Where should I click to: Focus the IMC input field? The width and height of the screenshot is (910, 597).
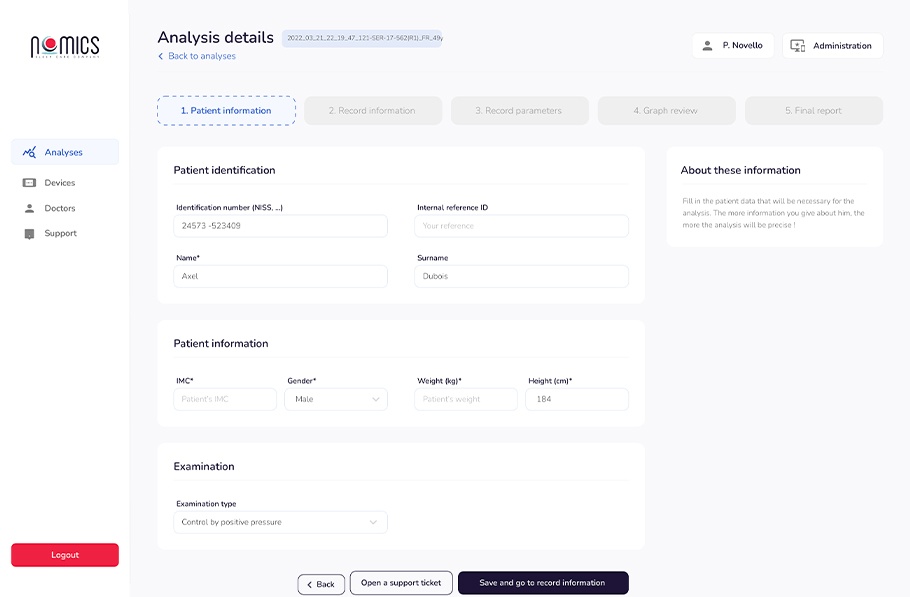pos(225,399)
